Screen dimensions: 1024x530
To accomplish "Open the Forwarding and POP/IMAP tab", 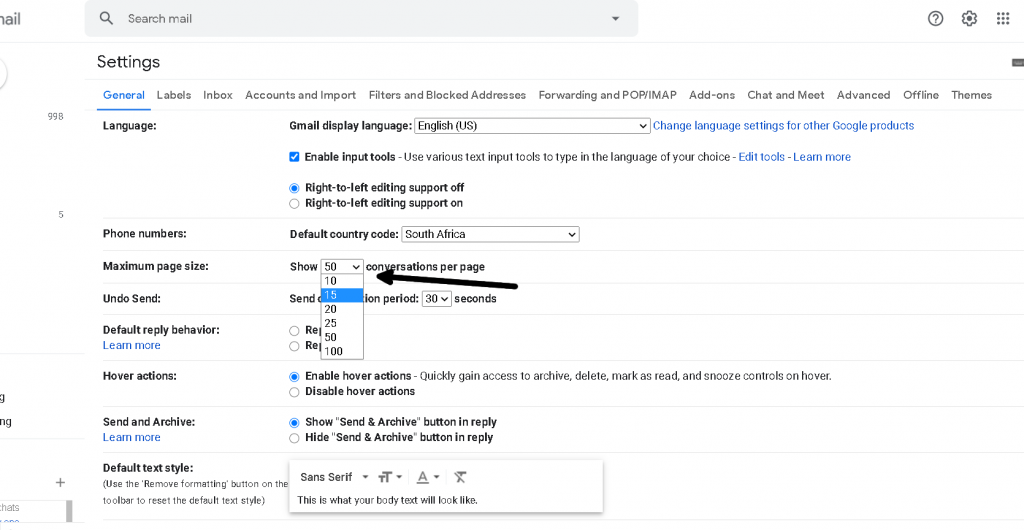I will pyautogui.click(x=607, y=95).
